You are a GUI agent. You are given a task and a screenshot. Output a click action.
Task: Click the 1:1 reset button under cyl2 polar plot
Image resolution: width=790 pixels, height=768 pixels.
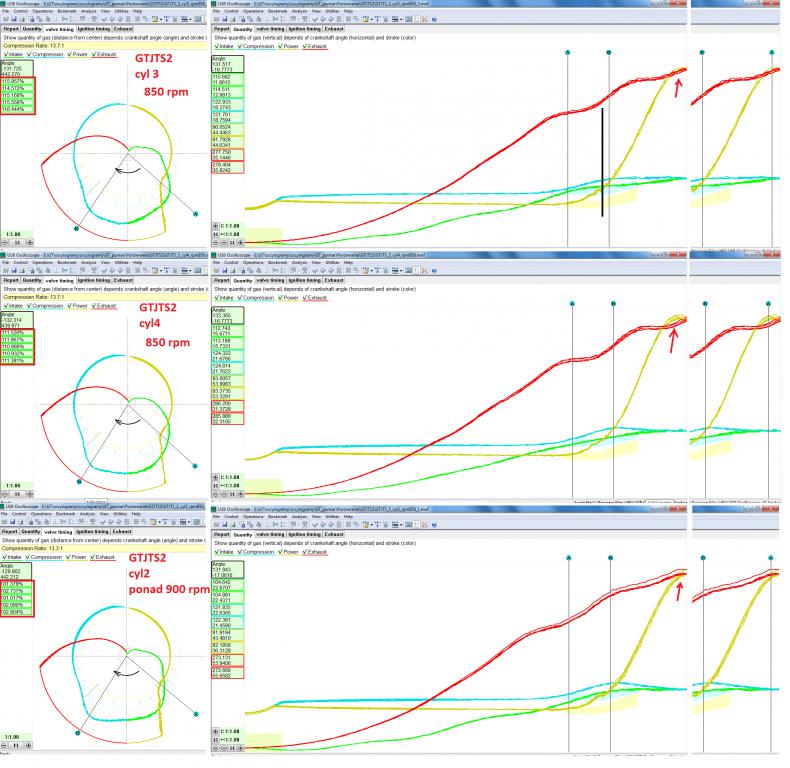coord(16,745)
